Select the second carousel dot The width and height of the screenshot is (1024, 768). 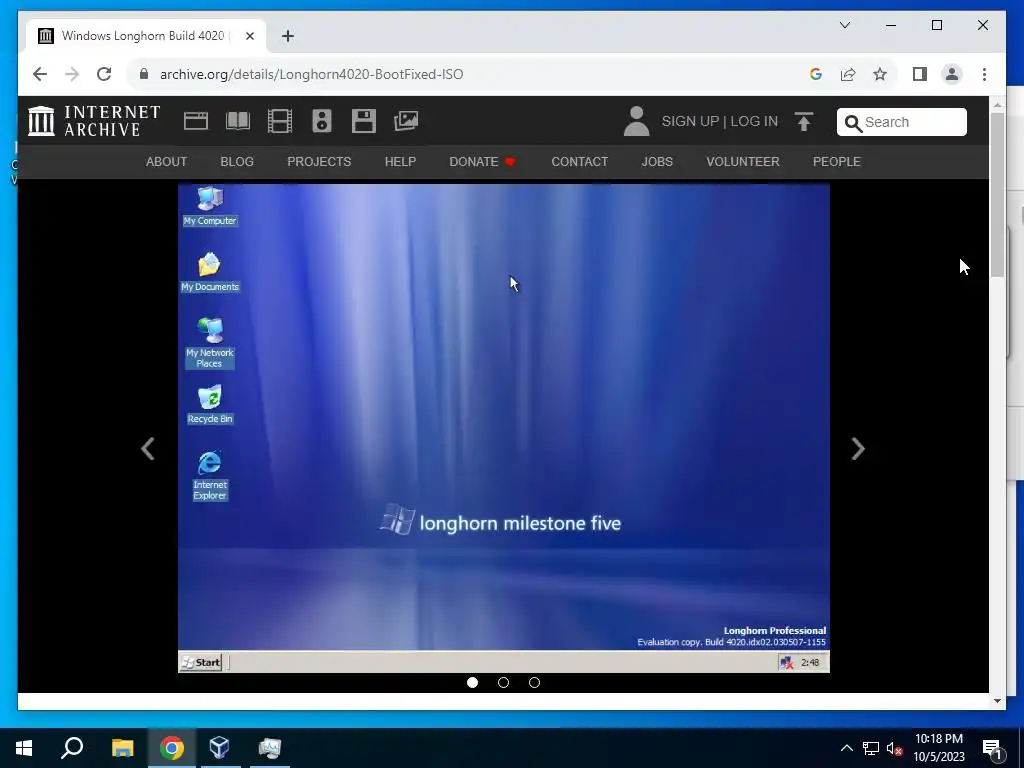tap(503, 682)
